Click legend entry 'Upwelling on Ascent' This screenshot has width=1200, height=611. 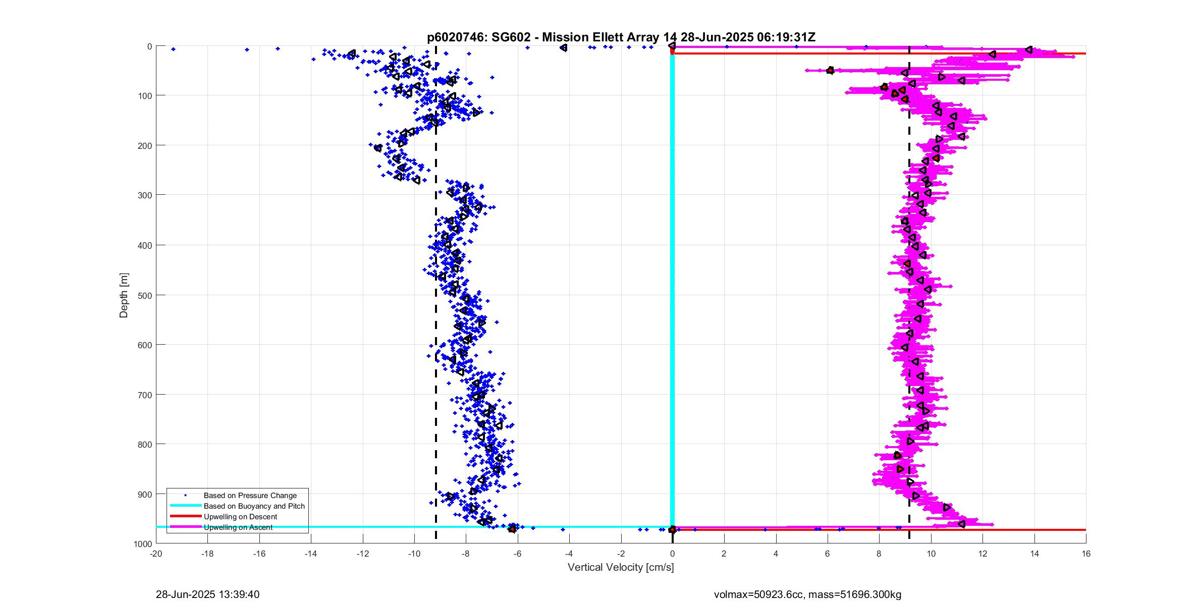(x=238, y=527)
